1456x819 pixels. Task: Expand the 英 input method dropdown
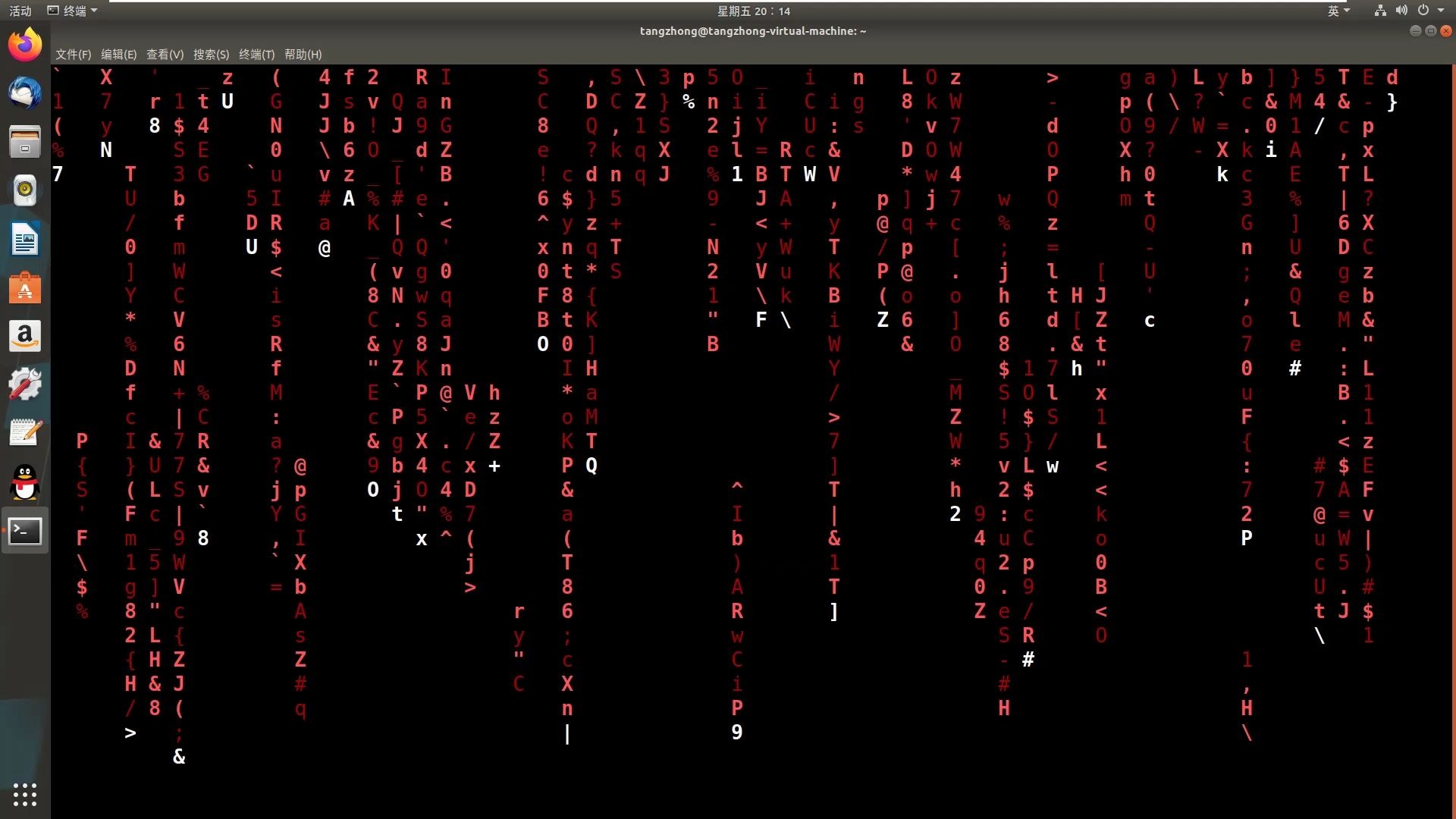1338,11
